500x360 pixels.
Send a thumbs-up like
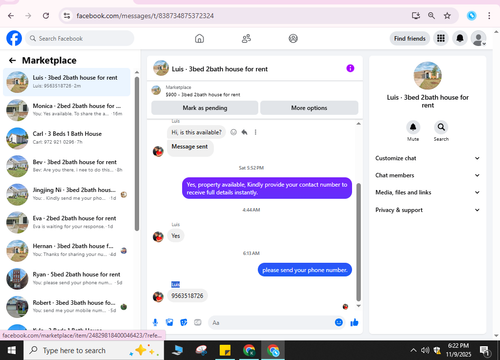(354, 322)
